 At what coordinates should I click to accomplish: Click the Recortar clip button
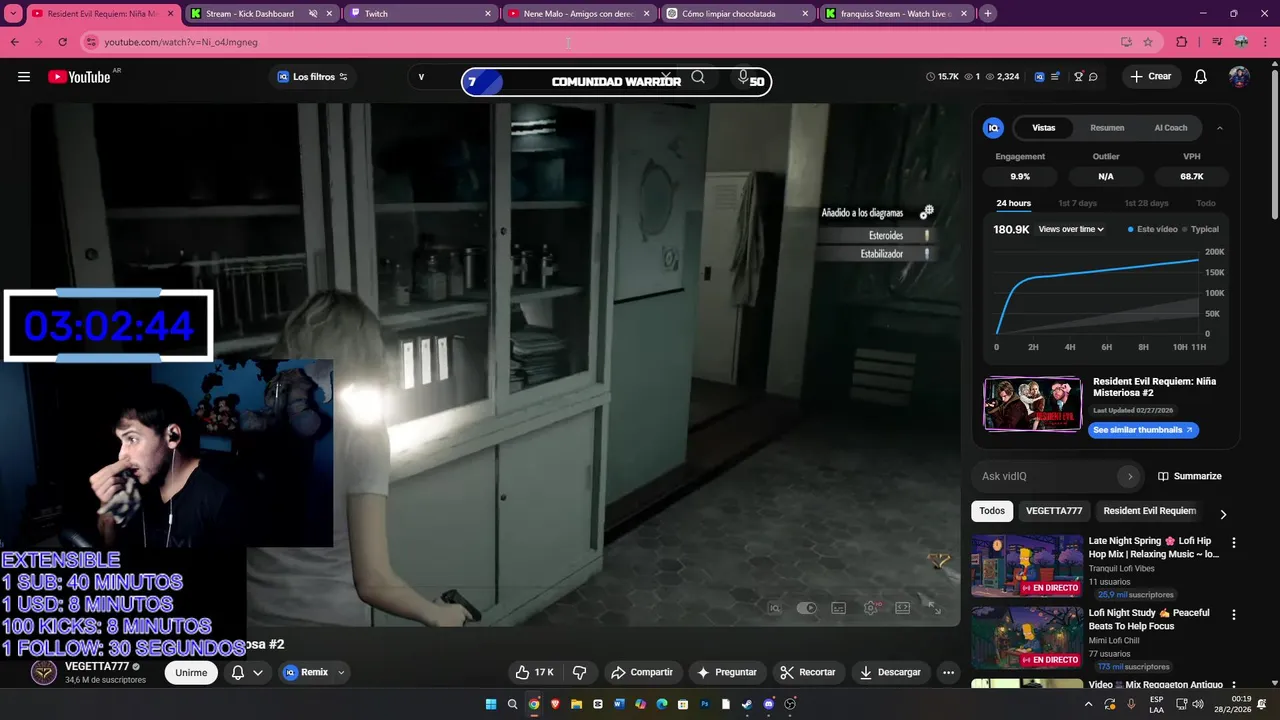pos(808,672)
